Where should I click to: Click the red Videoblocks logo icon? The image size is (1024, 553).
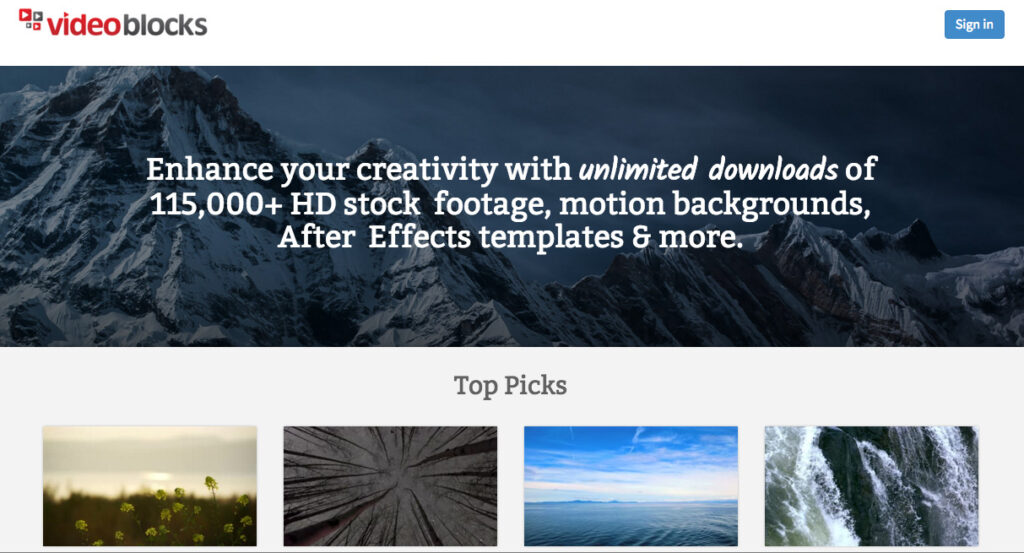[30, 20]
